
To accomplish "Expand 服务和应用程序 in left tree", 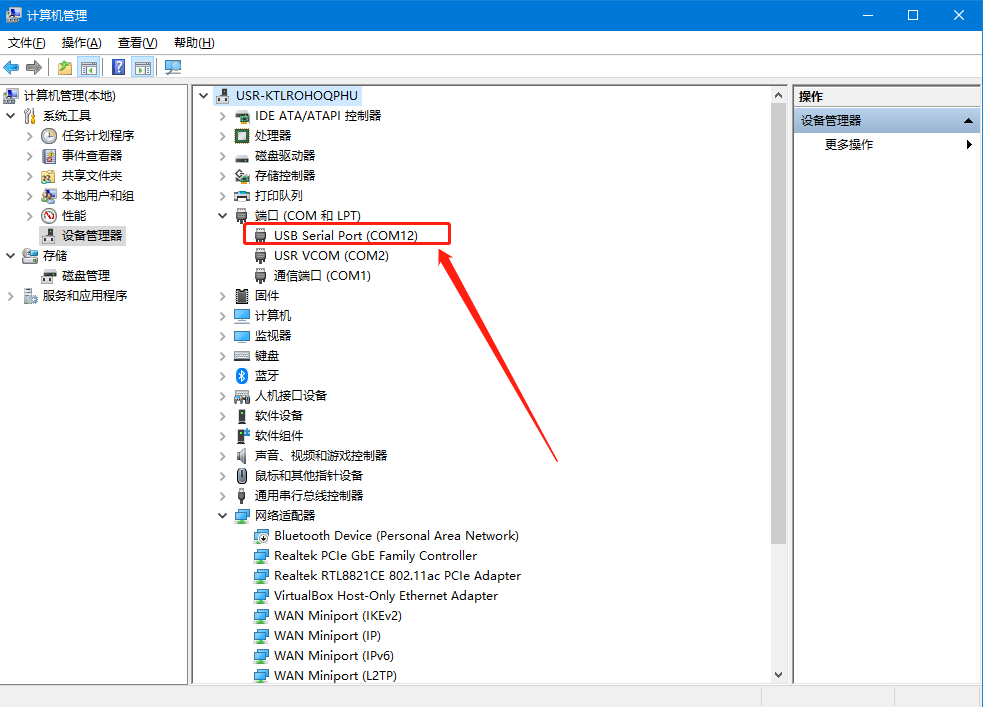I will point(11,295).
